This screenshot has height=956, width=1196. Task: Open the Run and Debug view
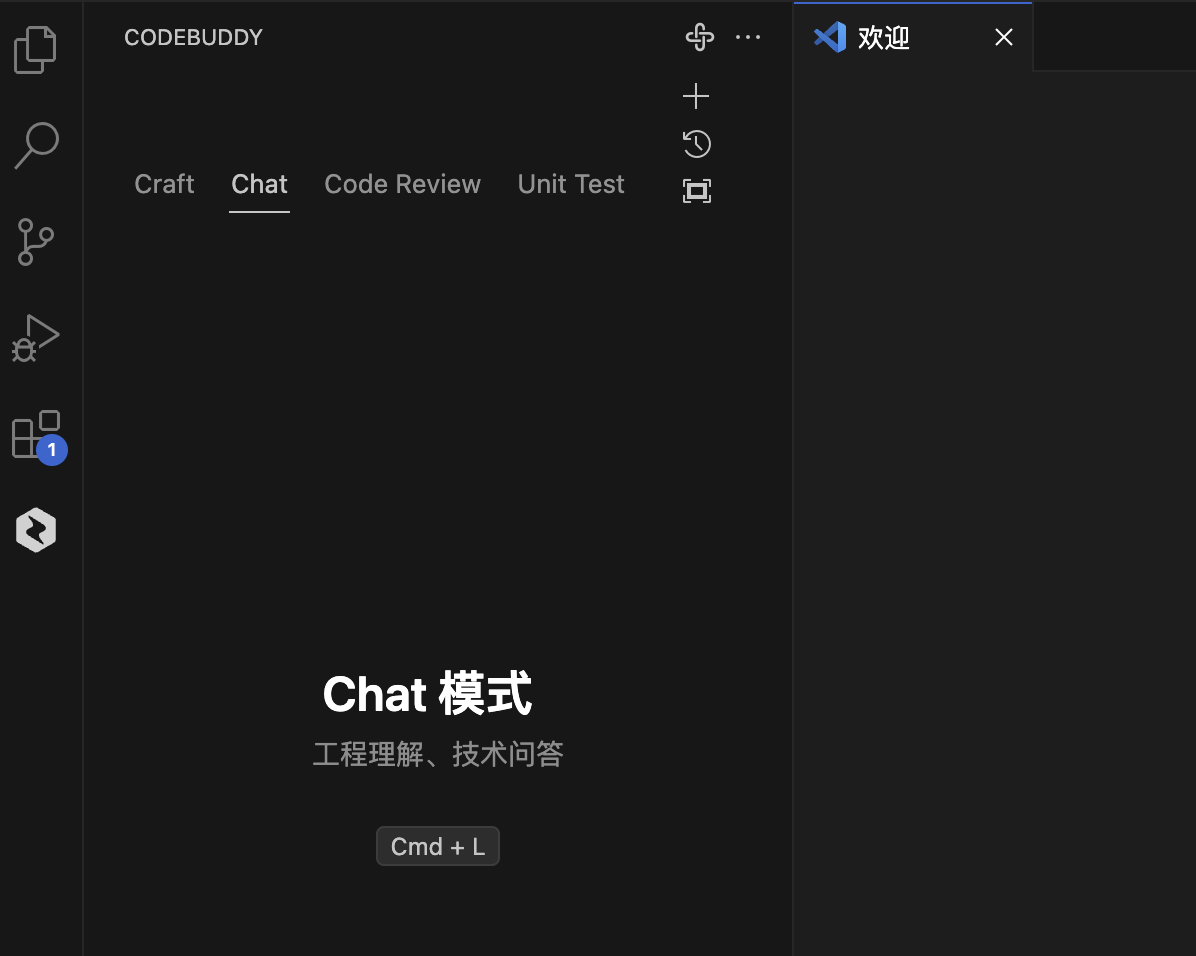pyautogui.click(x=36, y=337)
